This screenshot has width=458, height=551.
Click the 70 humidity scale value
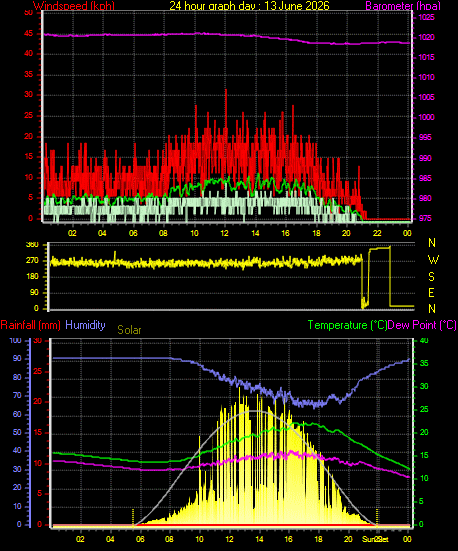tap(17, 396)
